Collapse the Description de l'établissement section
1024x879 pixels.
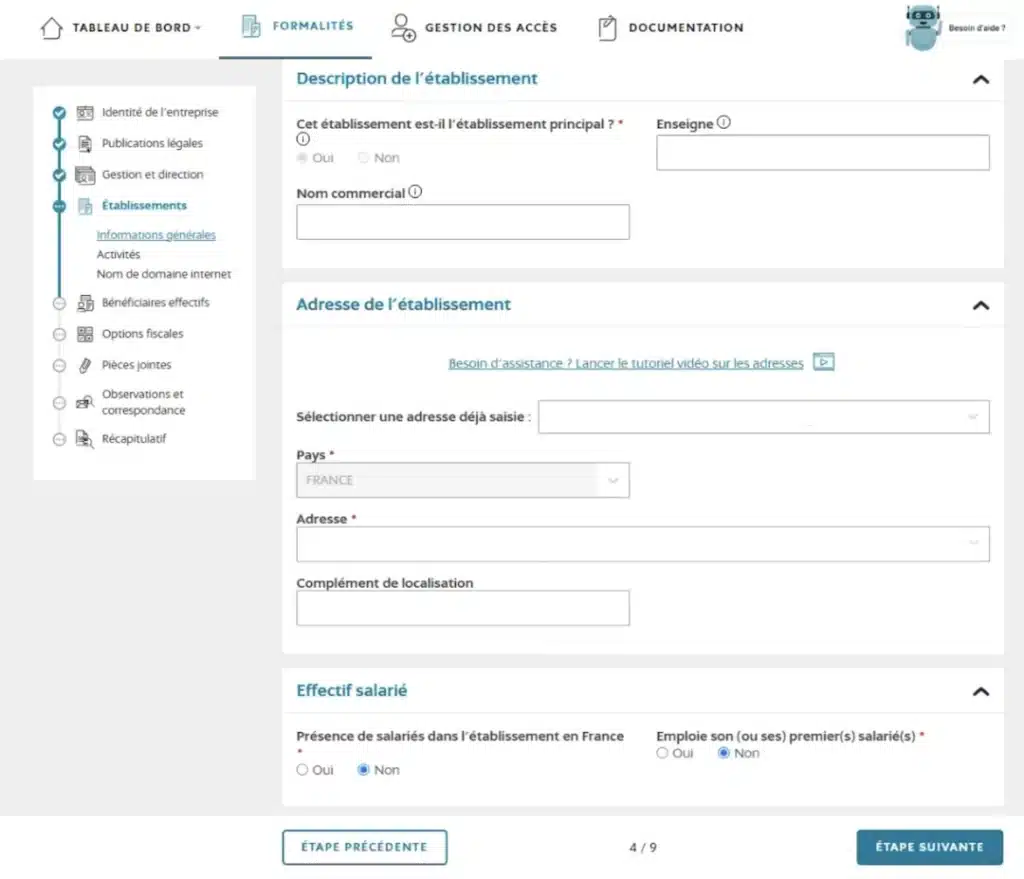coord(979,79)
